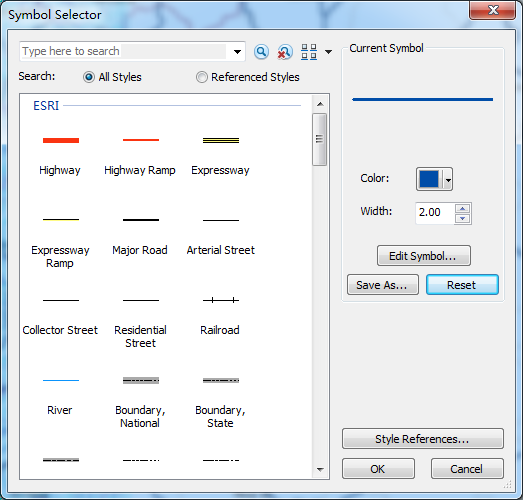Pick the Major Road symbol
Image resolution: width=523 pixels, height=500 pixels.
tap(140, 237)
